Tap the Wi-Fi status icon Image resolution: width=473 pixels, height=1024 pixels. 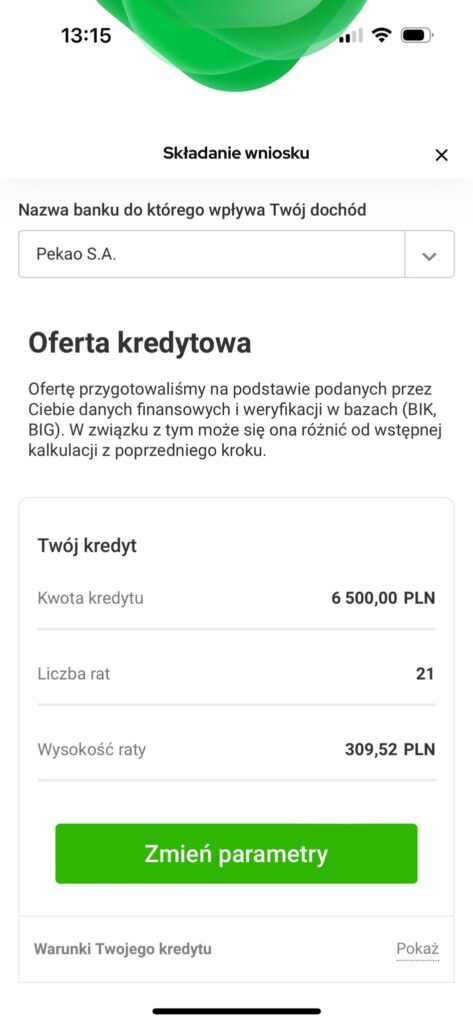tap(381, 35)
